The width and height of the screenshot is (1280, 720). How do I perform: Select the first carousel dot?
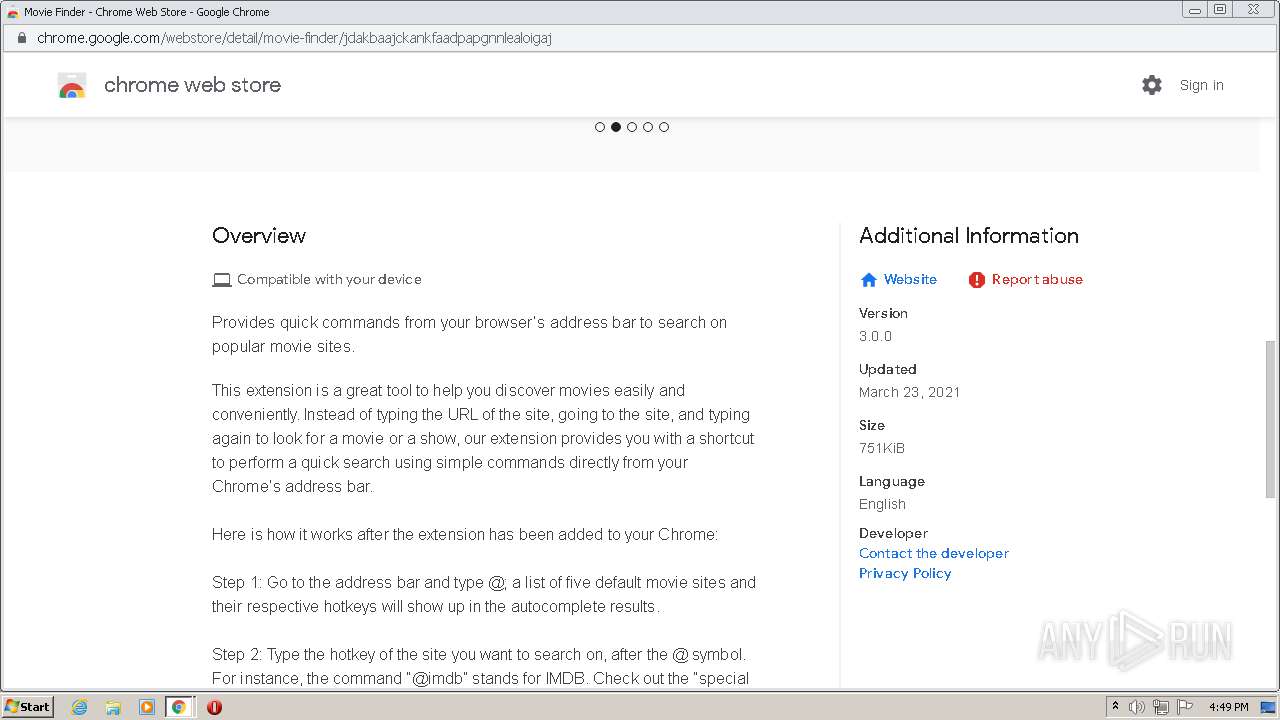600,127
